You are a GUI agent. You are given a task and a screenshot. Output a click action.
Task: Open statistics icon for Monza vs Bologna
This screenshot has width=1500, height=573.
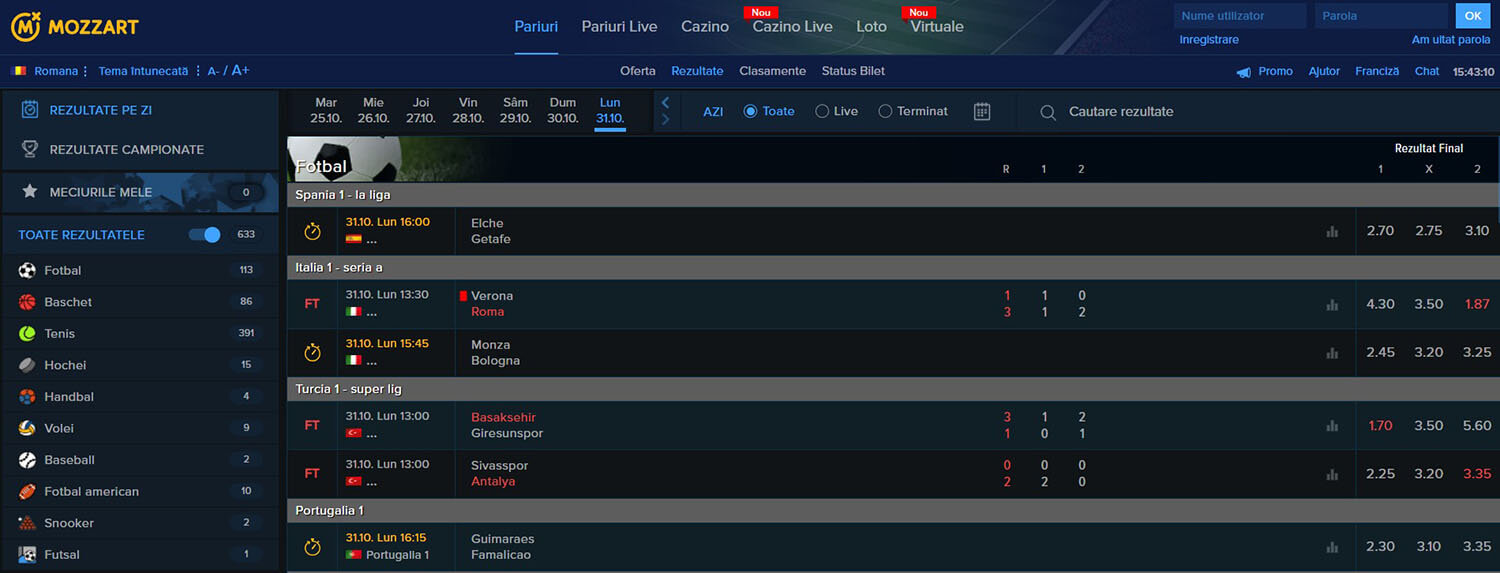point(1332,353)
